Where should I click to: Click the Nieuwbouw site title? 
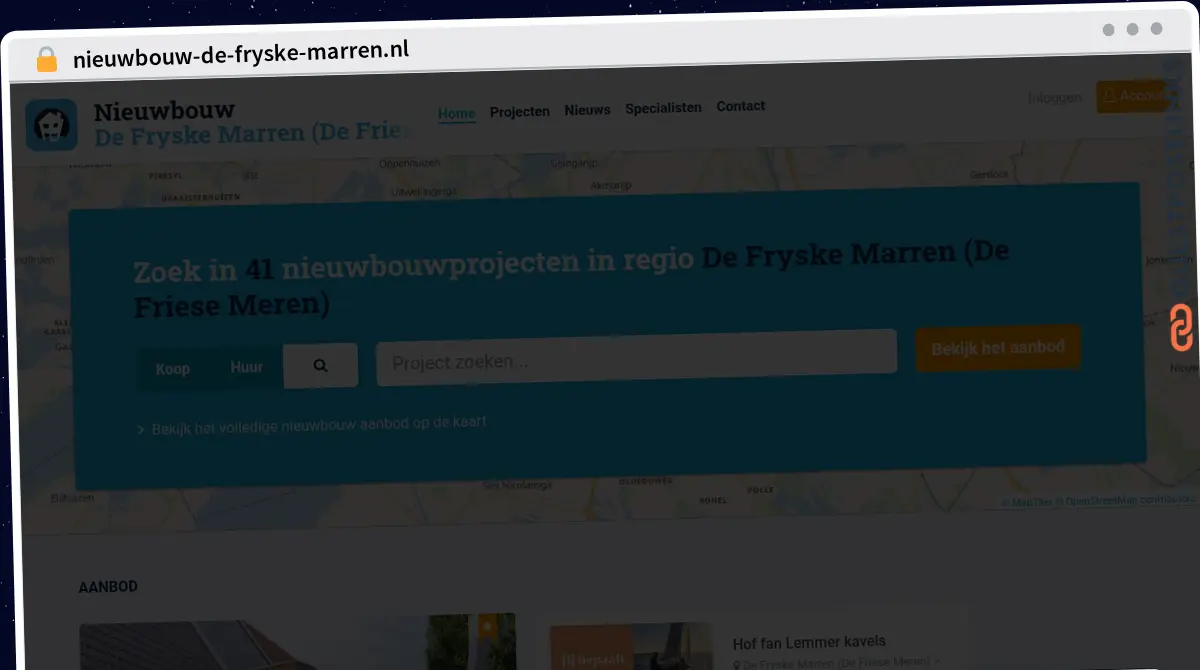[x=164, y=111]
